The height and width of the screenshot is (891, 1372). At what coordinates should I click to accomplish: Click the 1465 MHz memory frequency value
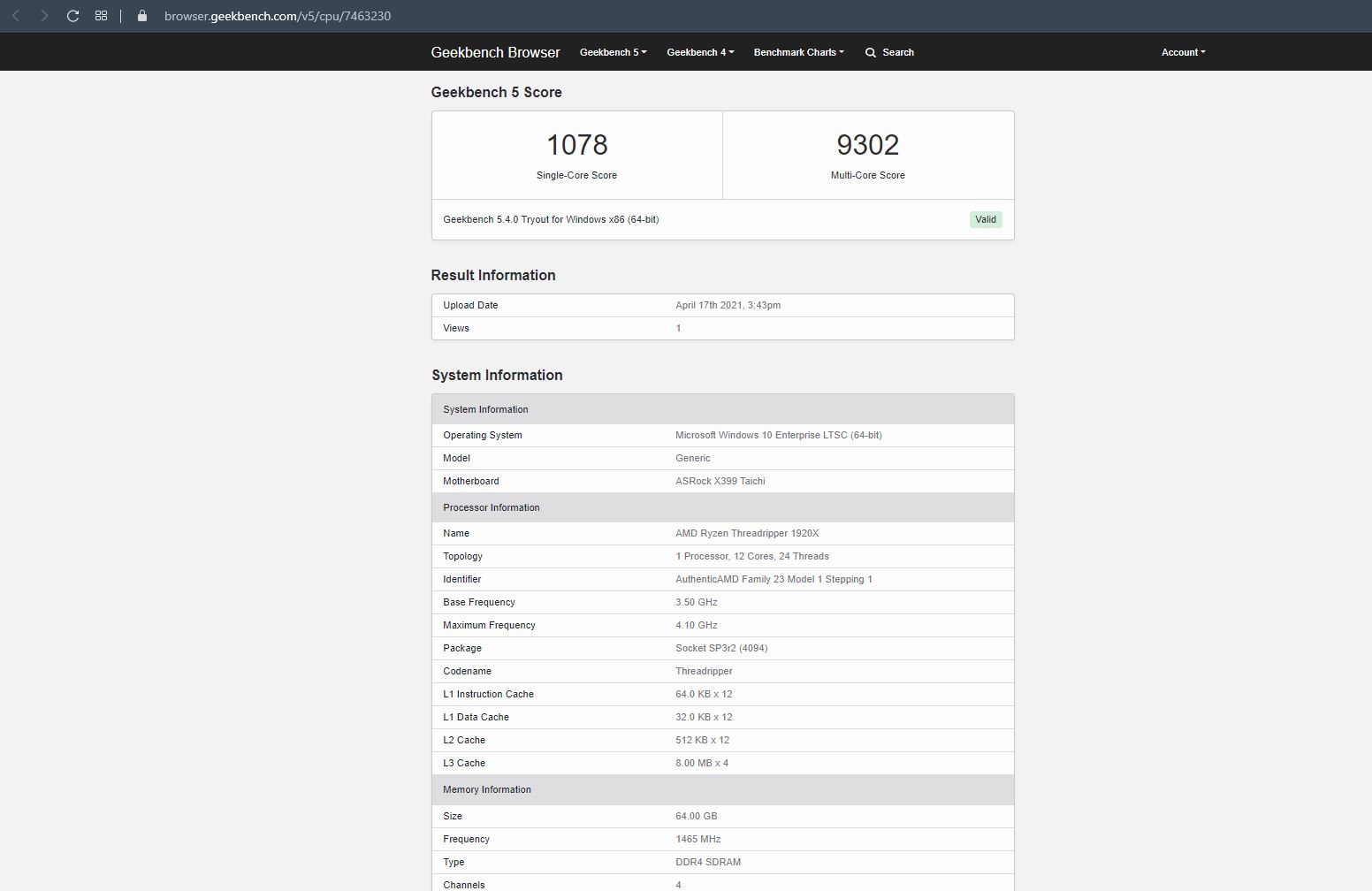[x=698, y=839]
